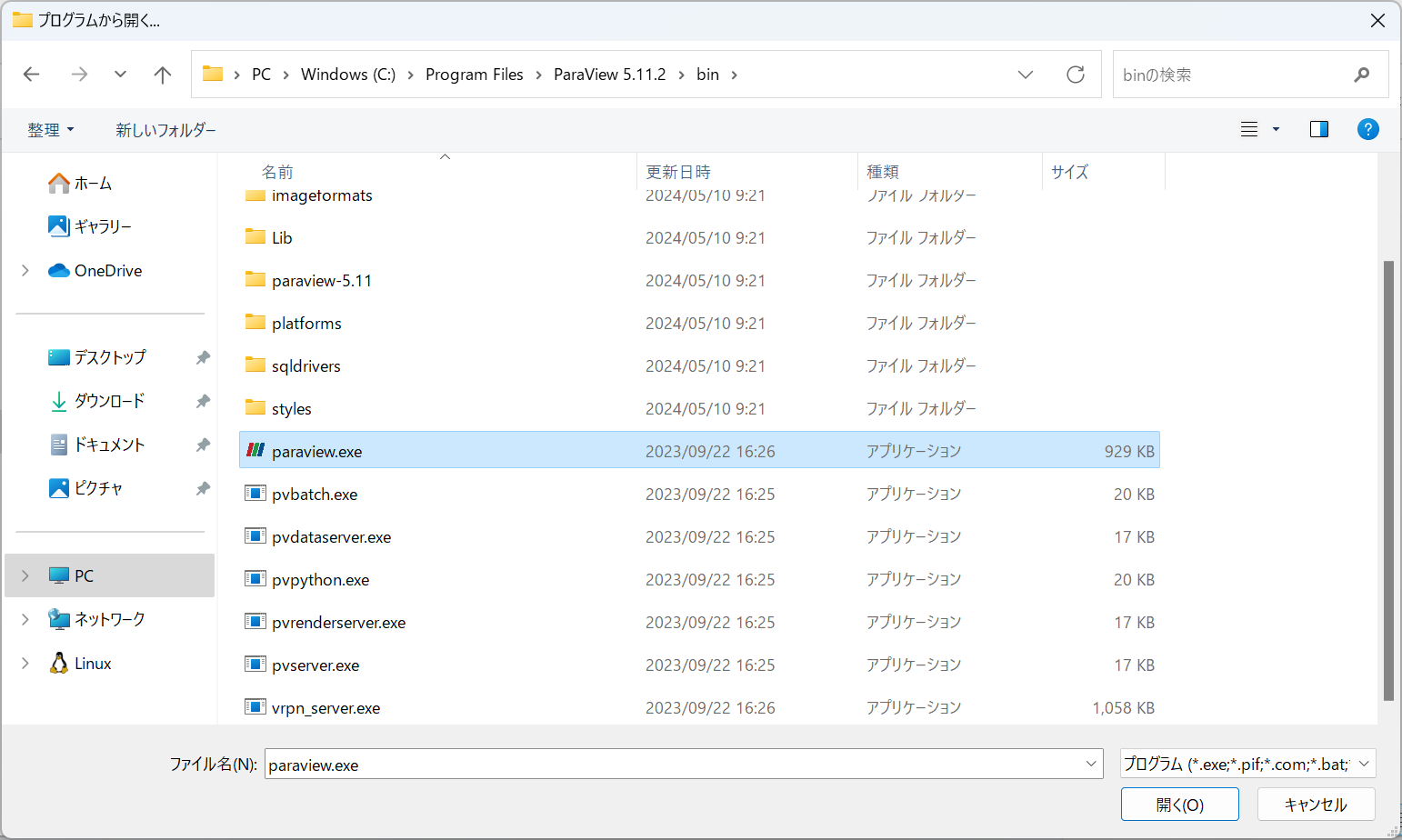
Task: Expand the chevron after 'bin' in breadcrumb
Action: tap(734, 75)
